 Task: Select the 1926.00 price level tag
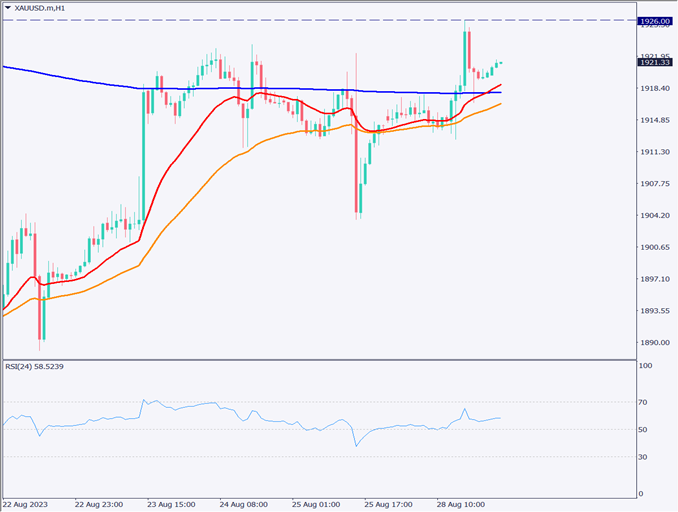click(x=656, y=20)
